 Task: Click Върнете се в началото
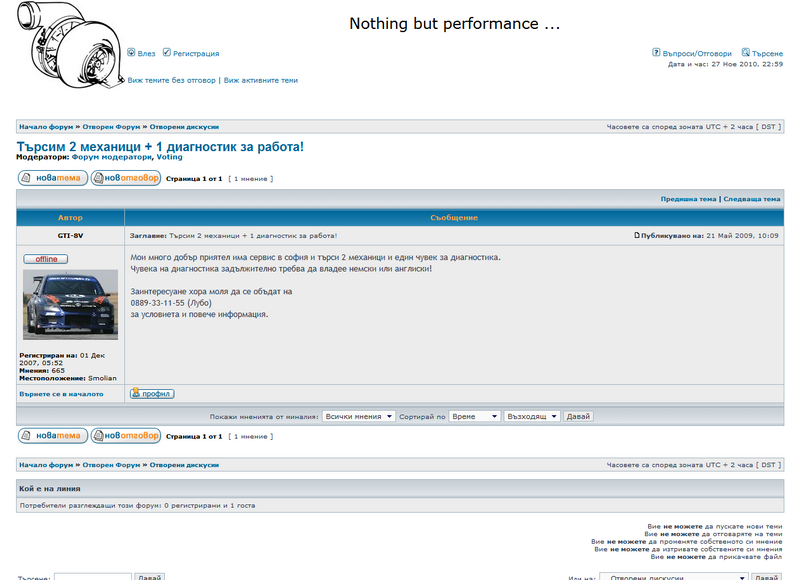61,394
